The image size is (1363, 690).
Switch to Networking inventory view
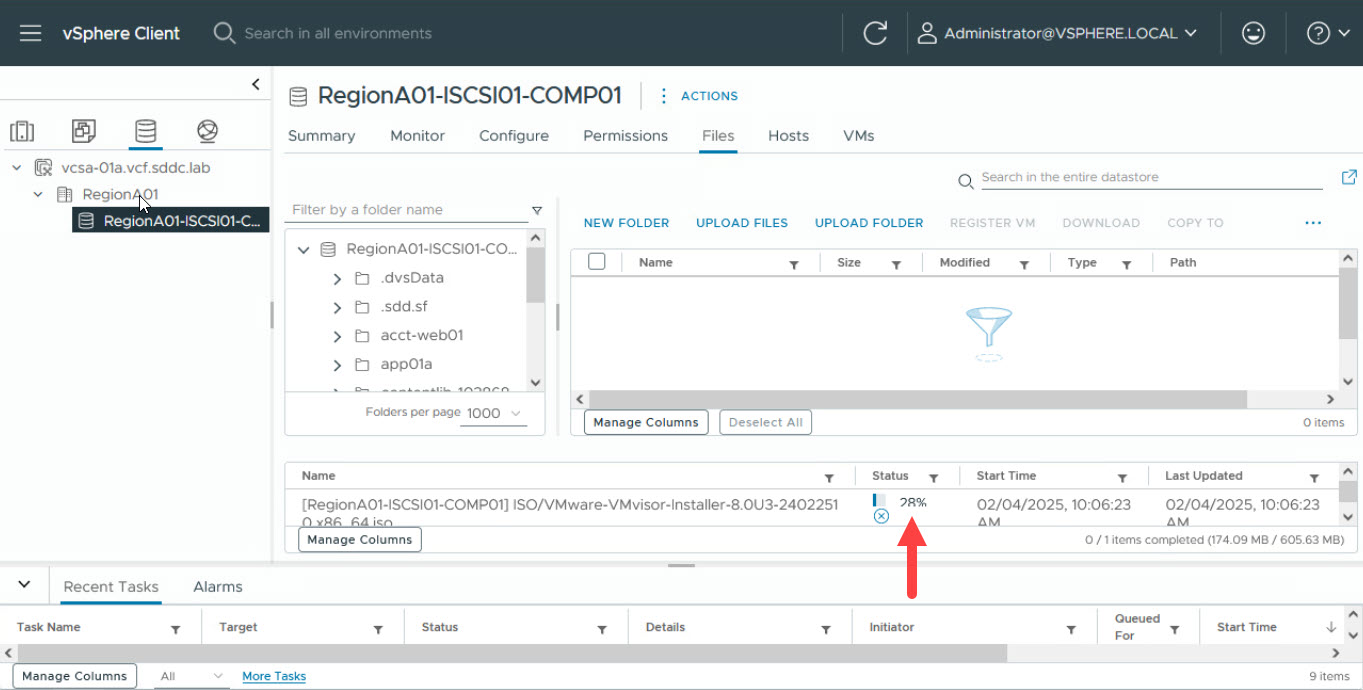pyautogui.click(x=207, y=131)
